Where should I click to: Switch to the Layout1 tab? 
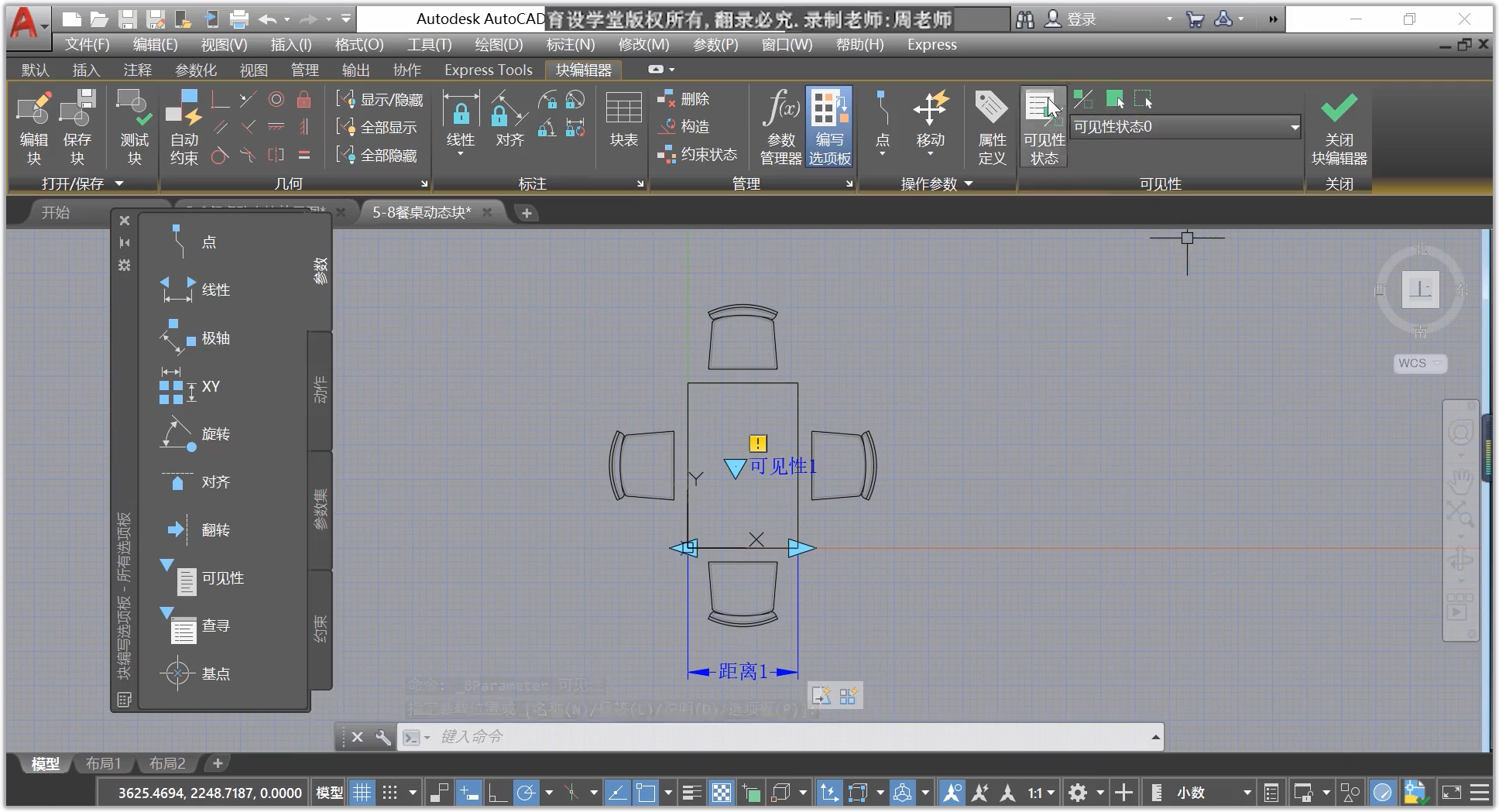tap(103, 763)
